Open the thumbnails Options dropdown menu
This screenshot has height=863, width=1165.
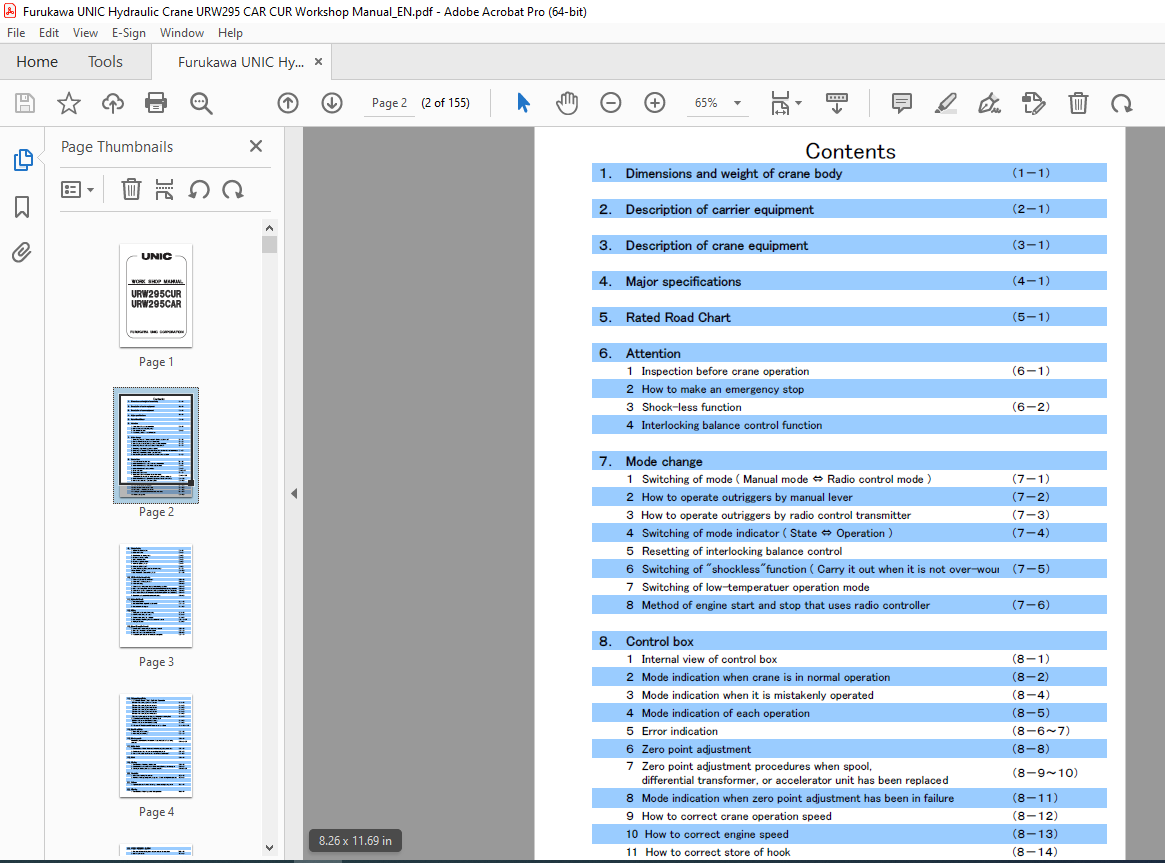pos(77,190)
